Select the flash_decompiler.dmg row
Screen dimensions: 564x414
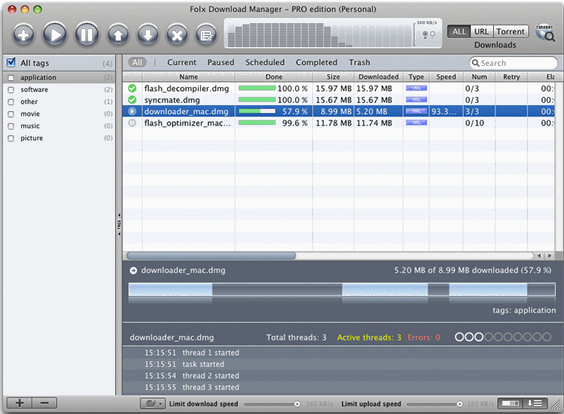(338, 88)
